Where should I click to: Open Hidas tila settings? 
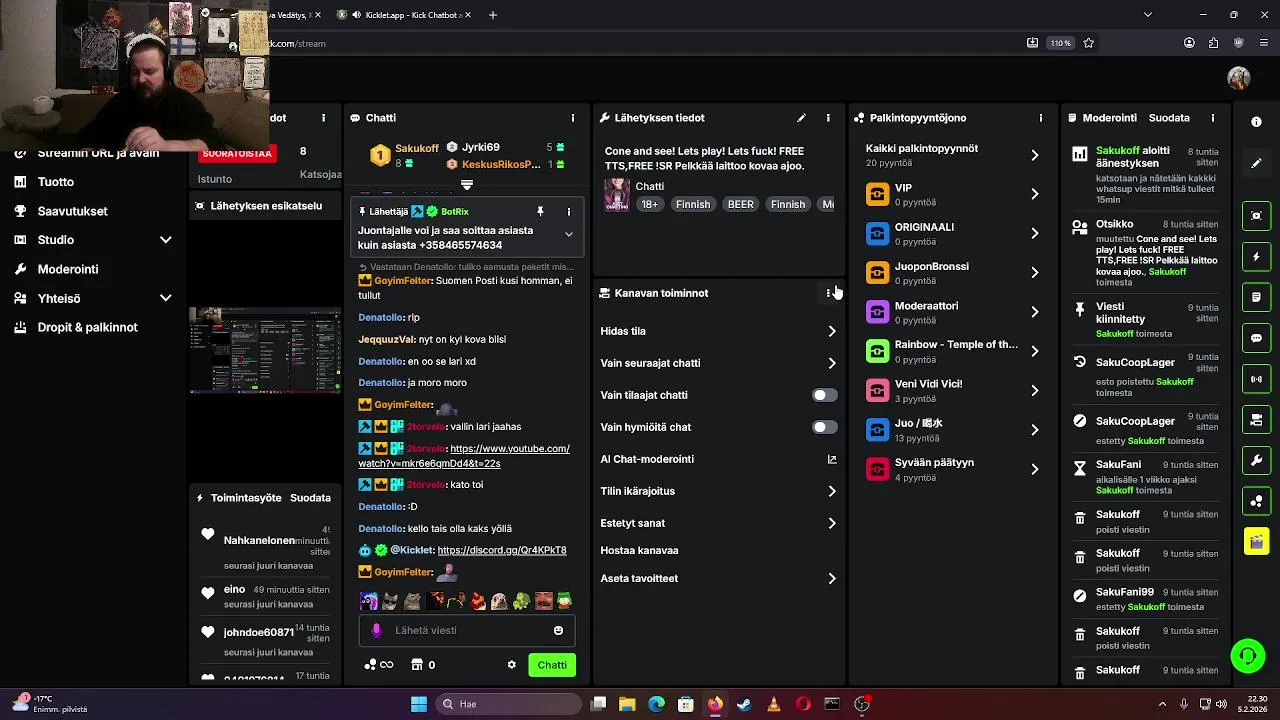point(719,331)
